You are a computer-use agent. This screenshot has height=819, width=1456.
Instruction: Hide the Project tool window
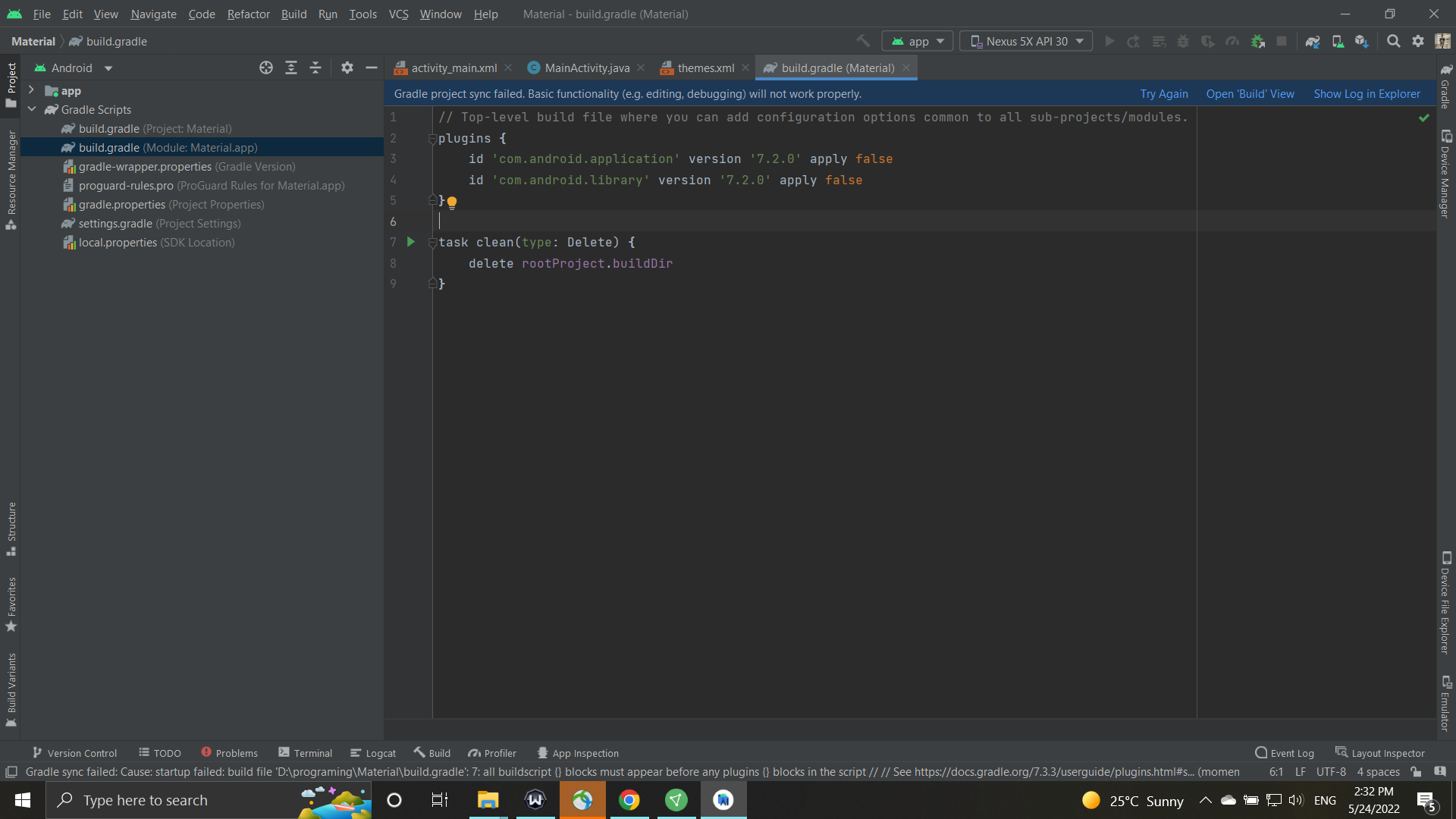(372, 67)
